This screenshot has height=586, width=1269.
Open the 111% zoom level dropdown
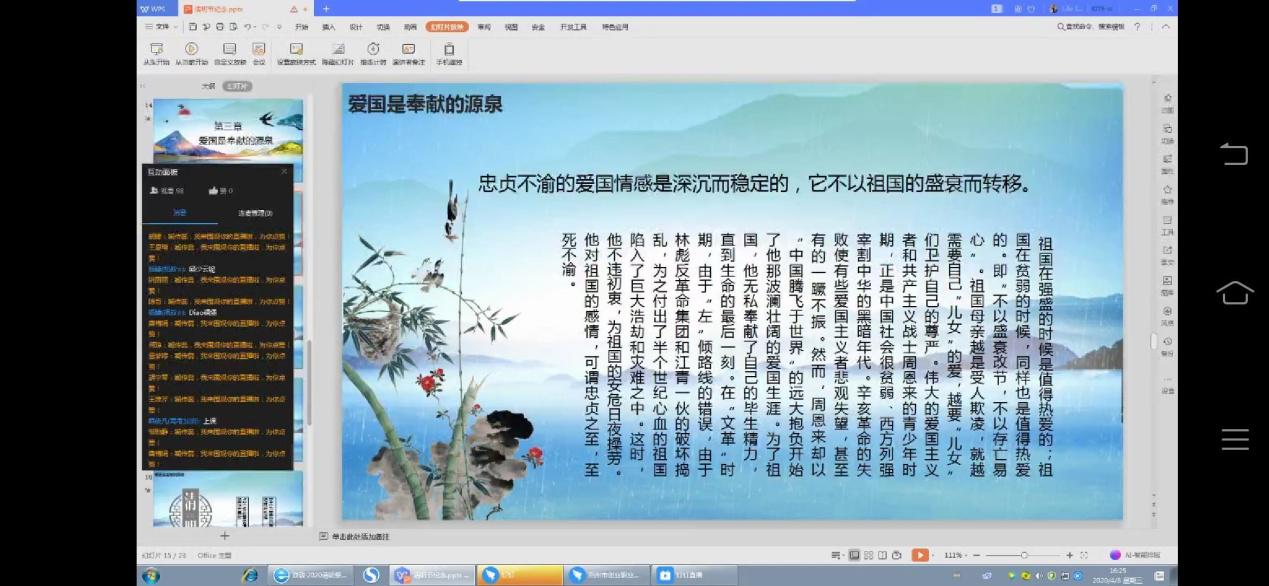pyautogui.click(x=955, y=555)
